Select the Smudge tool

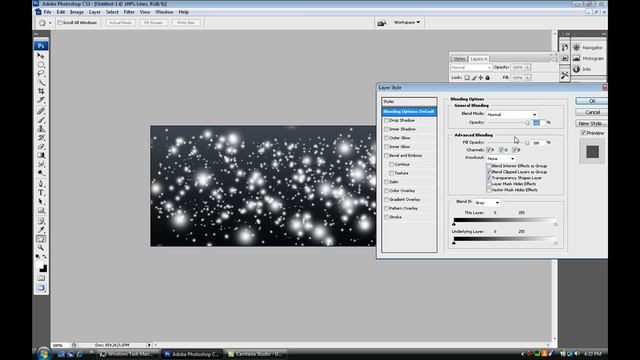click(41, 164)
